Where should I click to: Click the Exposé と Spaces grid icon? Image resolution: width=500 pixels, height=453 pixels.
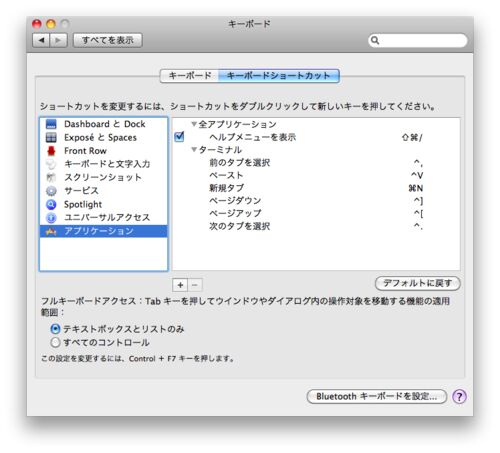(51, 137)
